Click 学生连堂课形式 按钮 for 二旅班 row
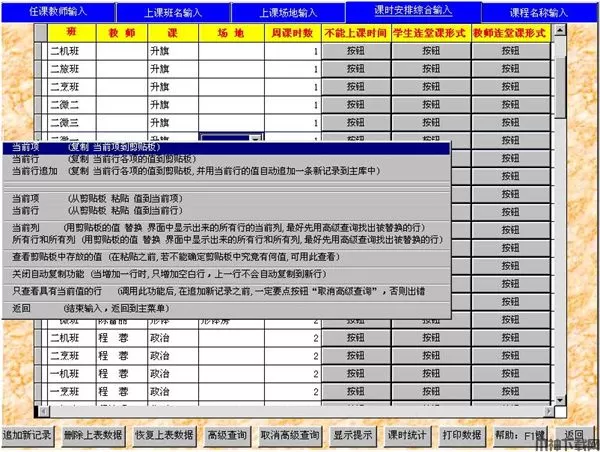The height and width of the screenshot is (452, 600). pos(431,69)
